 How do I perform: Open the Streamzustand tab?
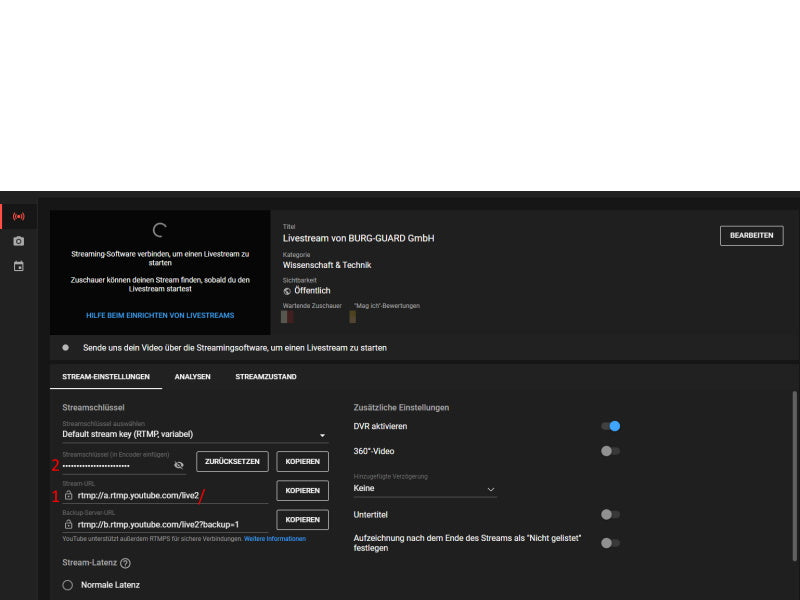coord(266,377)
